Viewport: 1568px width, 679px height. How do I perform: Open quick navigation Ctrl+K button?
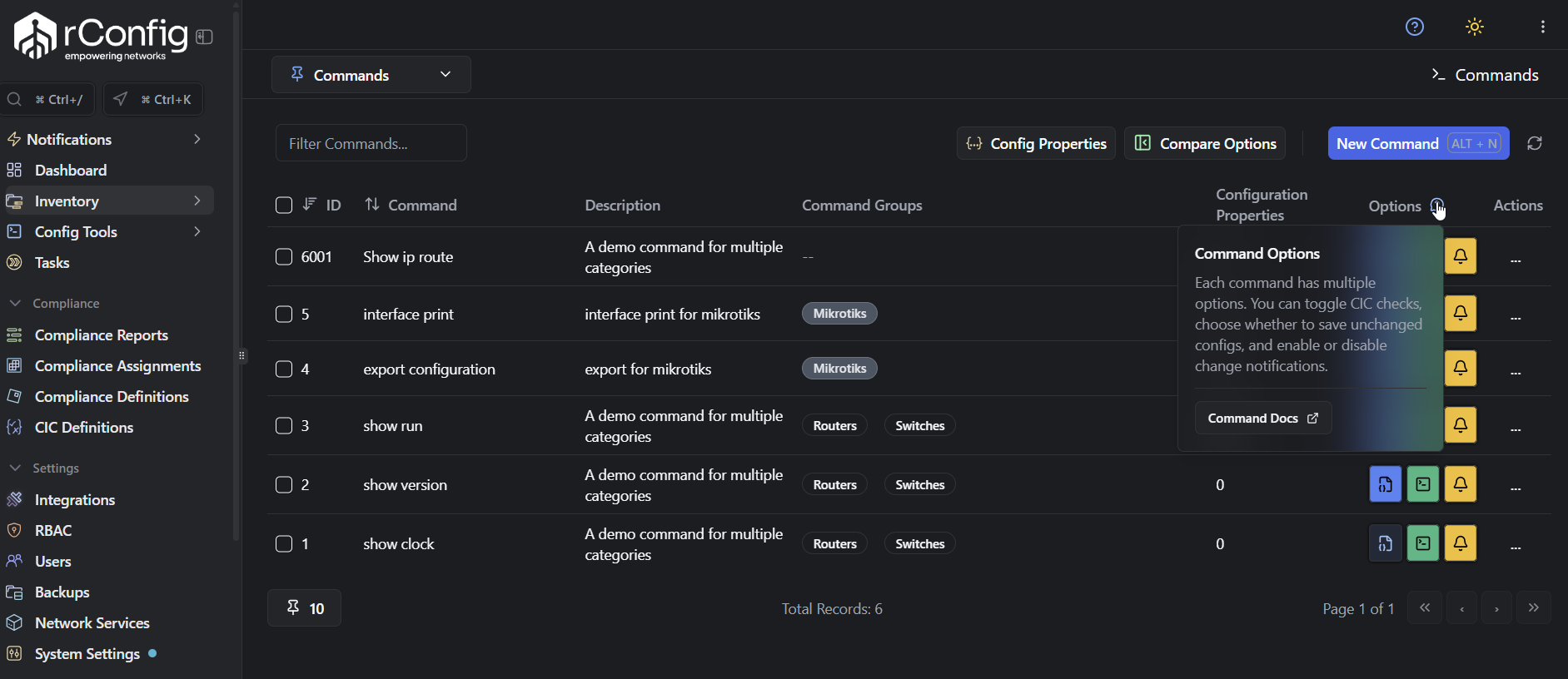[x=153, y=99]
